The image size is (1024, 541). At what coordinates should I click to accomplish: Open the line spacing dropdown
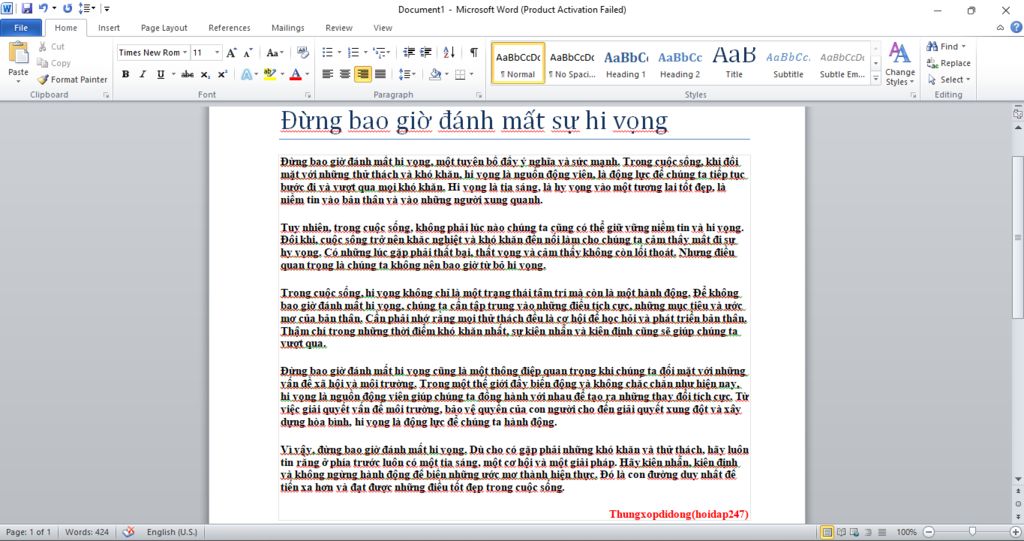coord(413,74)
